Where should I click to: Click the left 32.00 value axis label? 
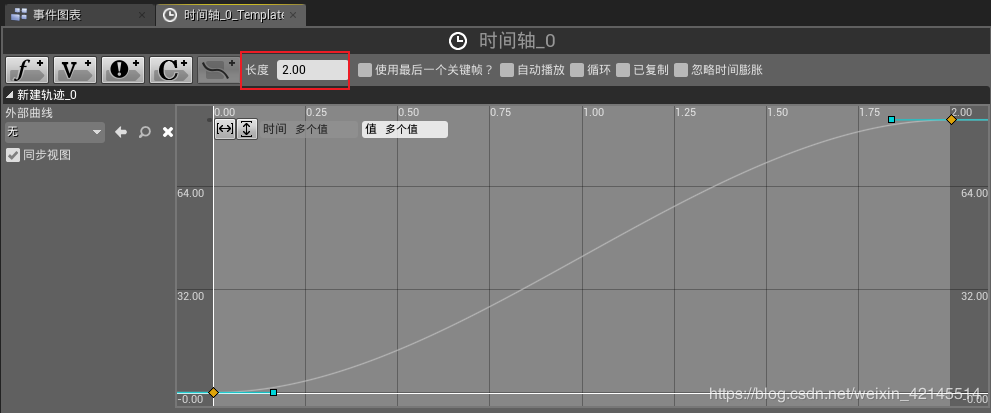[190, 296]
